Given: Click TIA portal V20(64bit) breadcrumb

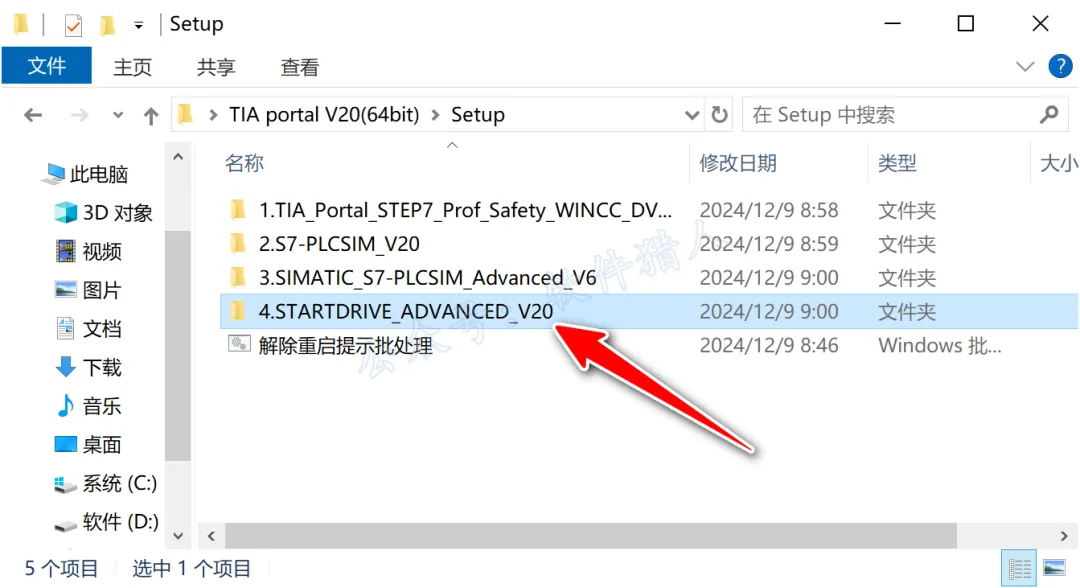Looking at the screenshot, I should coord(324,114).
